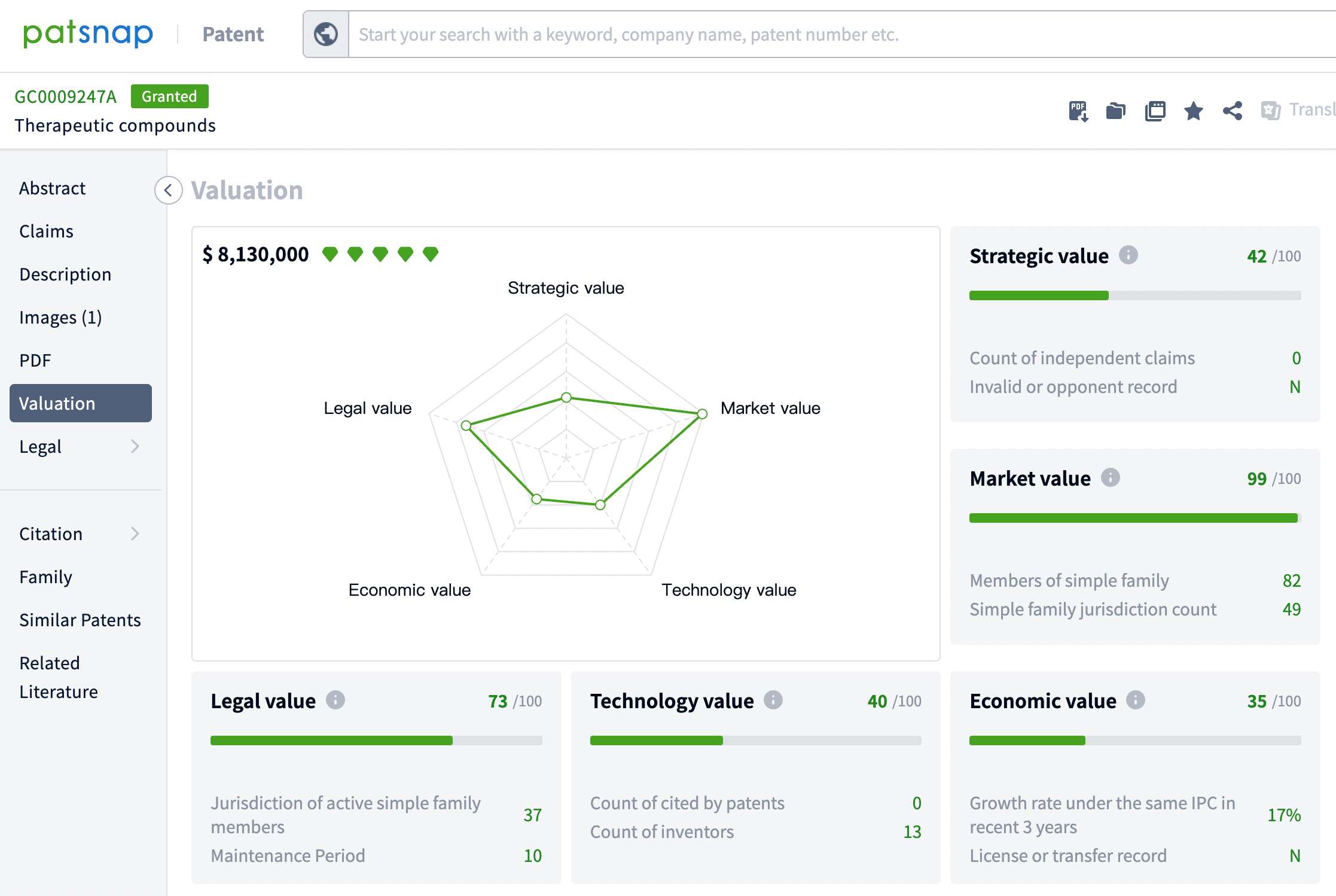Click the save to folder icon
This screenshot has width=1336, height=896.
click(x=1117, y=109)
